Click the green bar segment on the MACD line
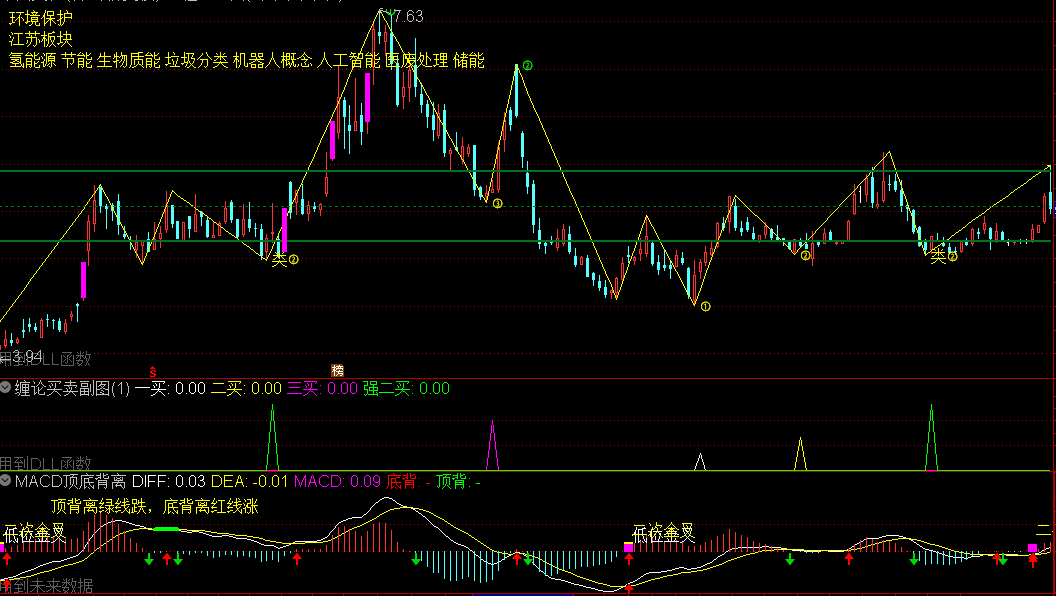Screen dimensions: 1056x596 click(166, 529)
